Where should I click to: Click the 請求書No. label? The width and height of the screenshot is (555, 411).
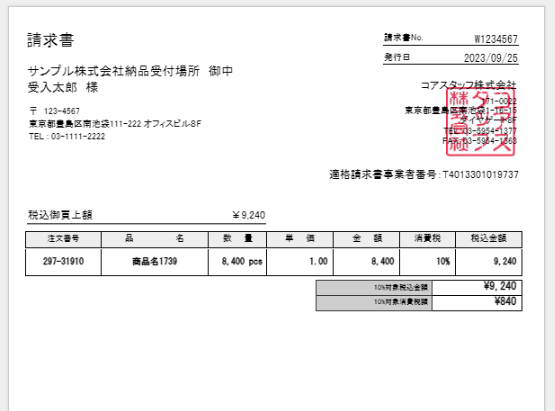click(x=404, y=38)
